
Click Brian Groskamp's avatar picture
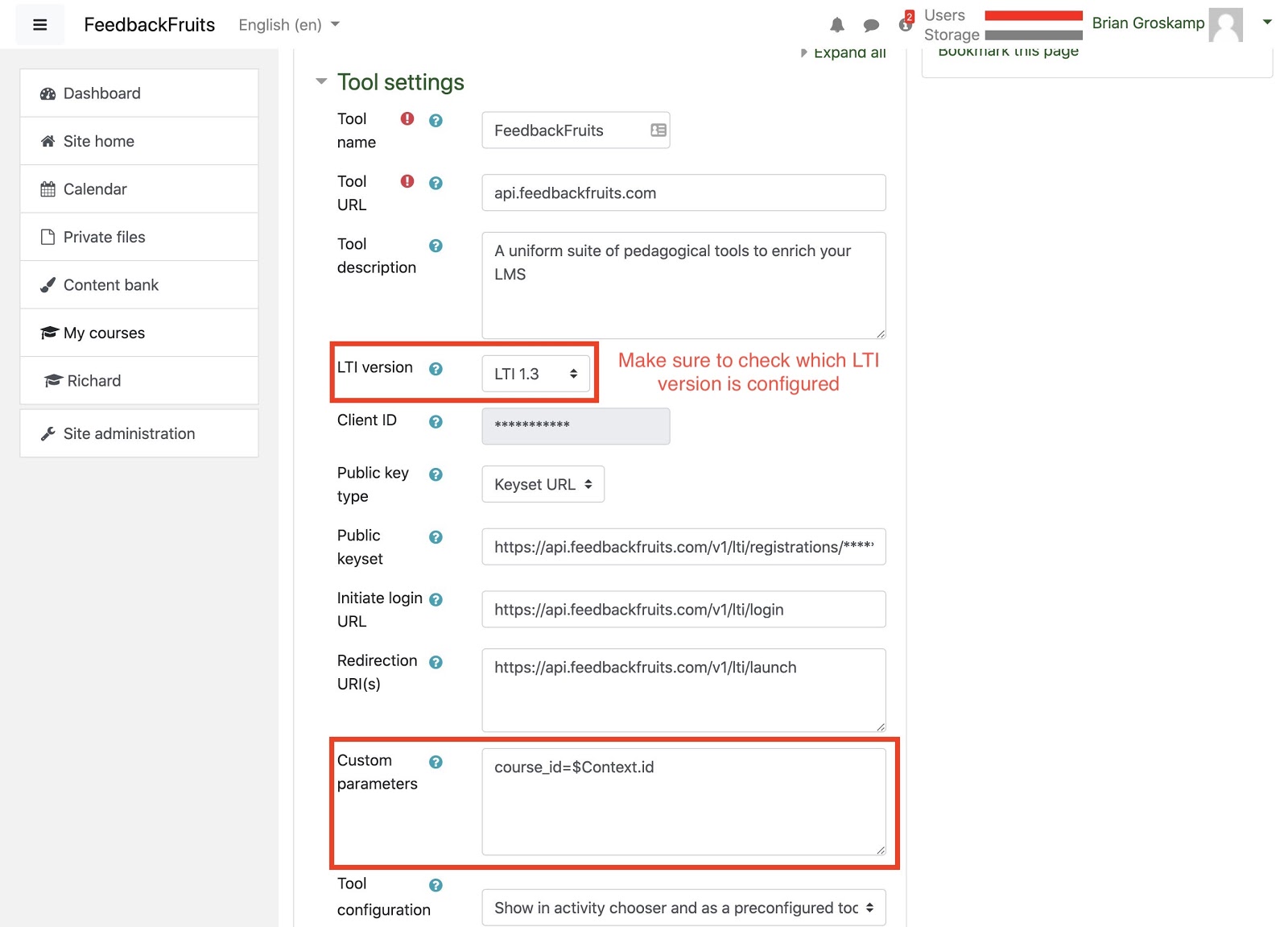[x=1225, y=24]
